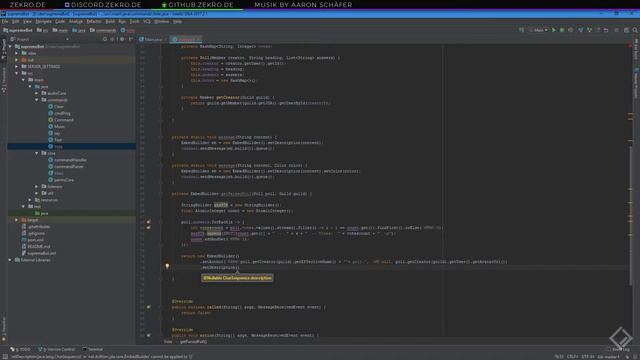Collapse the commands package
Viewport: 640px width, 360px height.
(37, 100)
